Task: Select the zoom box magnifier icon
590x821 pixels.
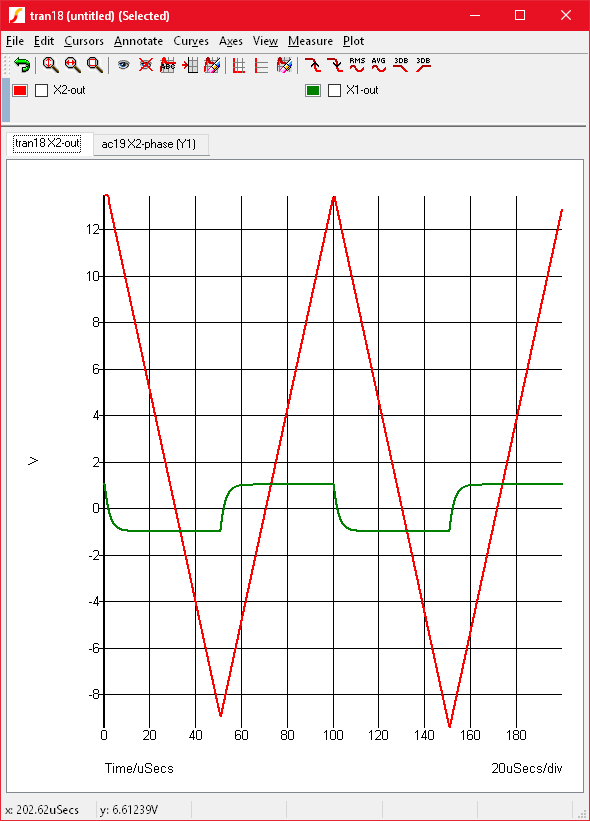Action: (x=95, y=65)
